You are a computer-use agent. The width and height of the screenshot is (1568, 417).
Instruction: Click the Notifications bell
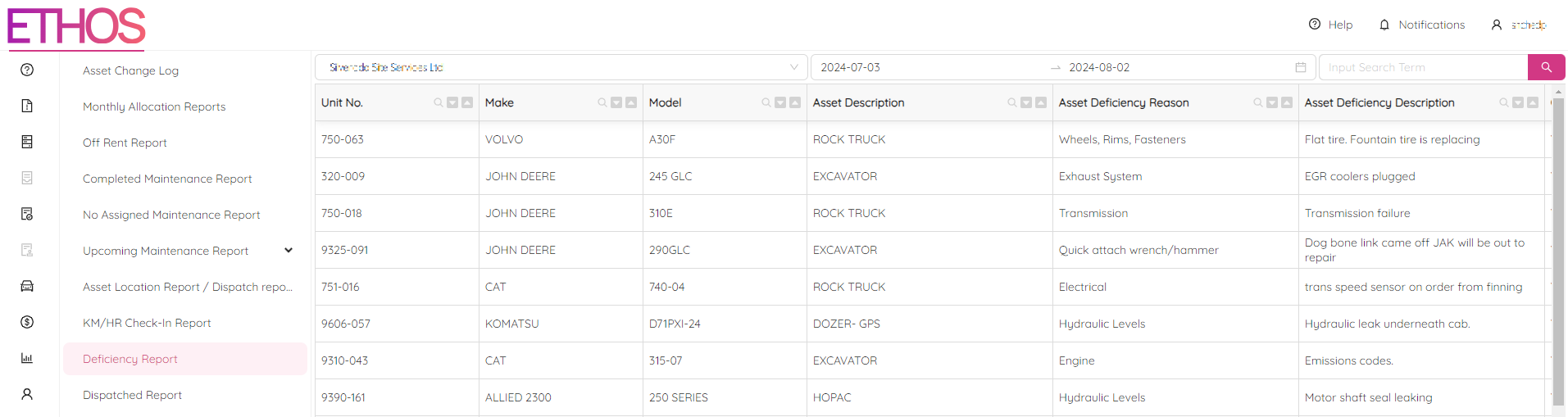[1421, 25]
